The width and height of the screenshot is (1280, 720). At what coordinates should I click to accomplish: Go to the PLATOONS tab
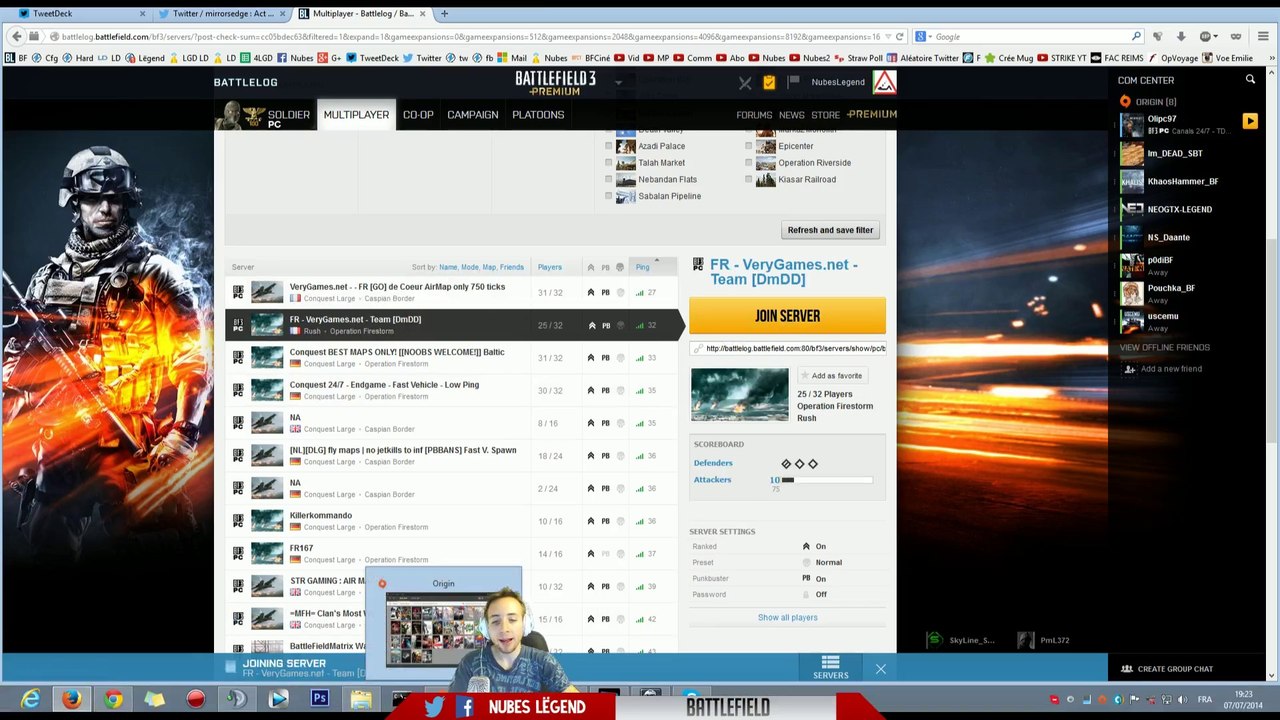pos(538,115)
